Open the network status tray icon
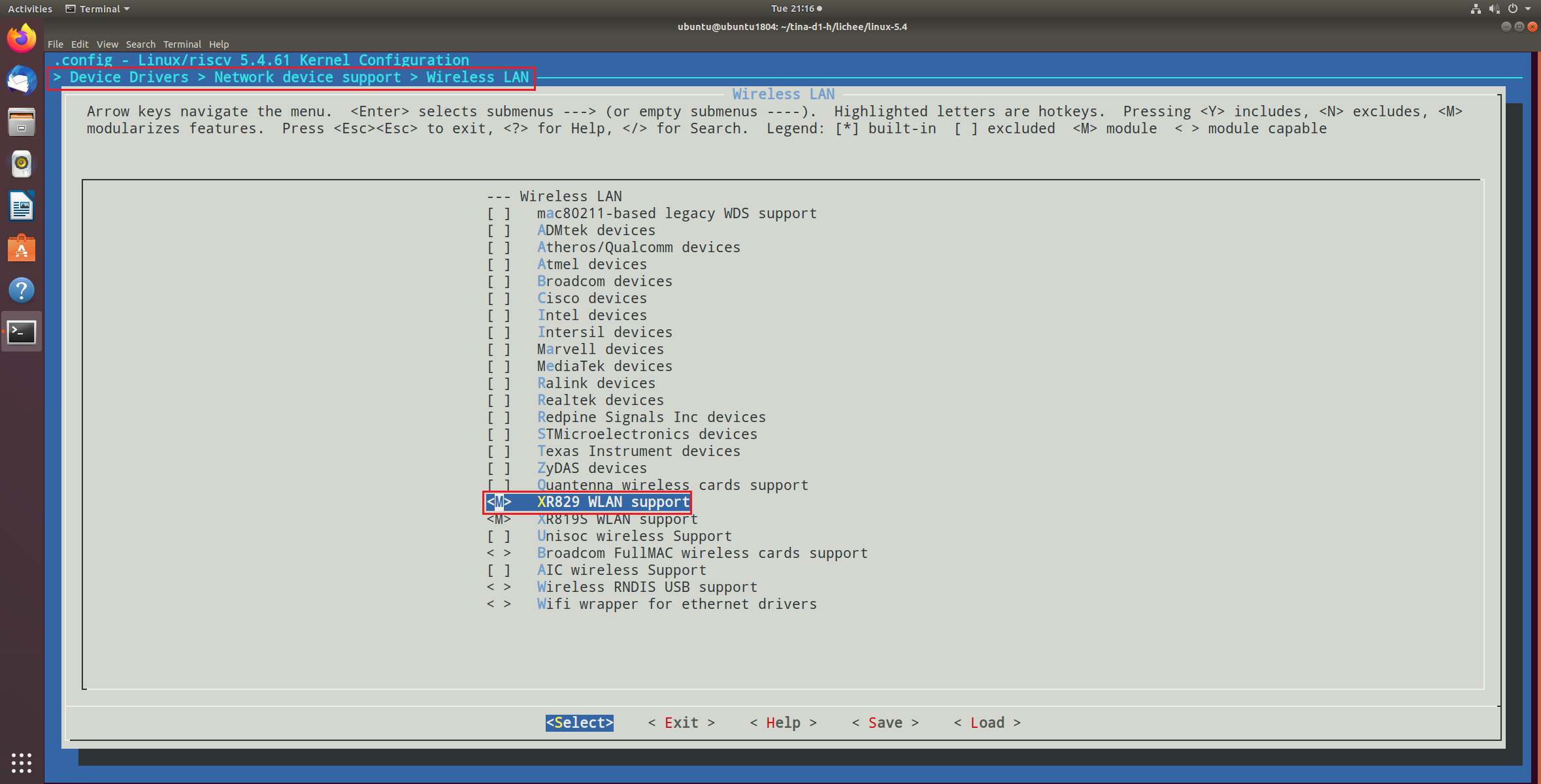1541x784 pixels. click(x=1476, y=8)
